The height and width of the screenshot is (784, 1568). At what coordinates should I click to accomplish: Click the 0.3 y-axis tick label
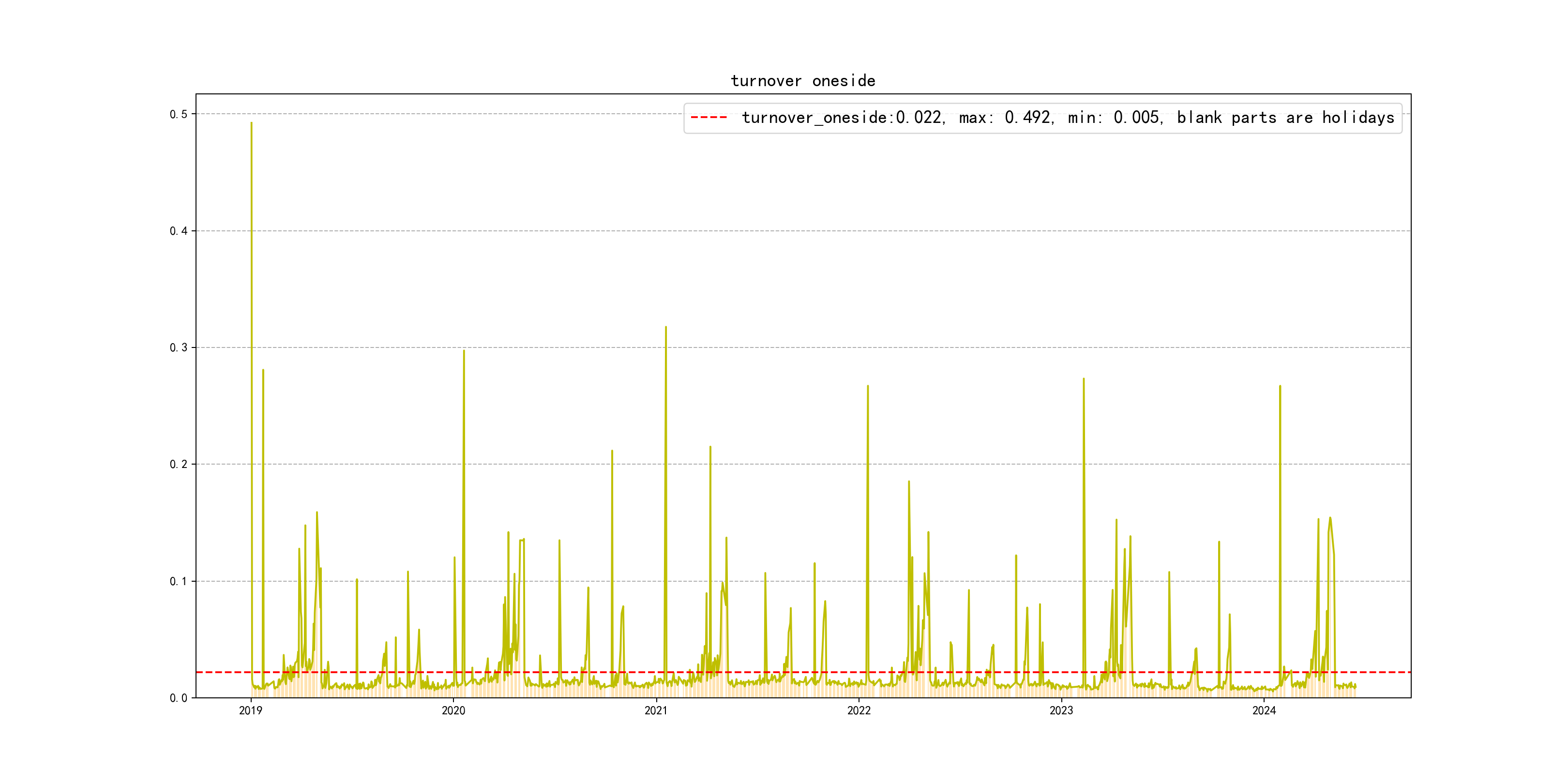point(179,347)
